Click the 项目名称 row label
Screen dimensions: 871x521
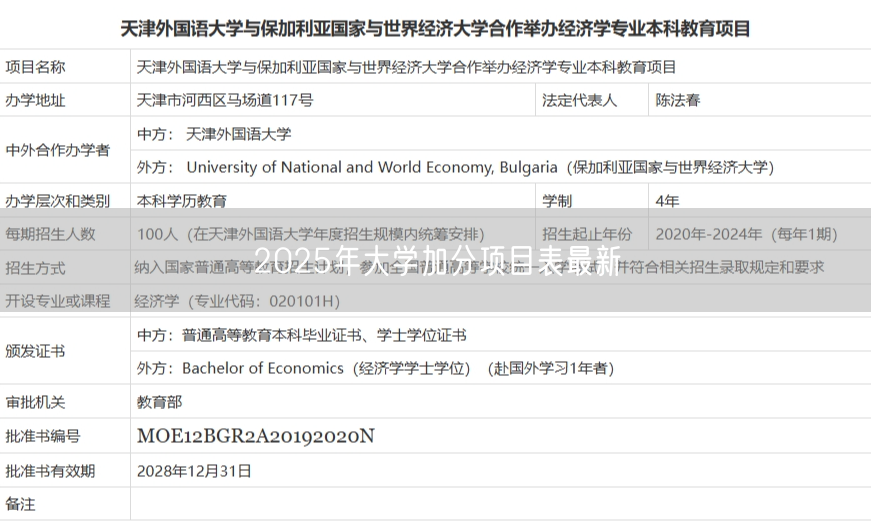[x=36, y=67]
